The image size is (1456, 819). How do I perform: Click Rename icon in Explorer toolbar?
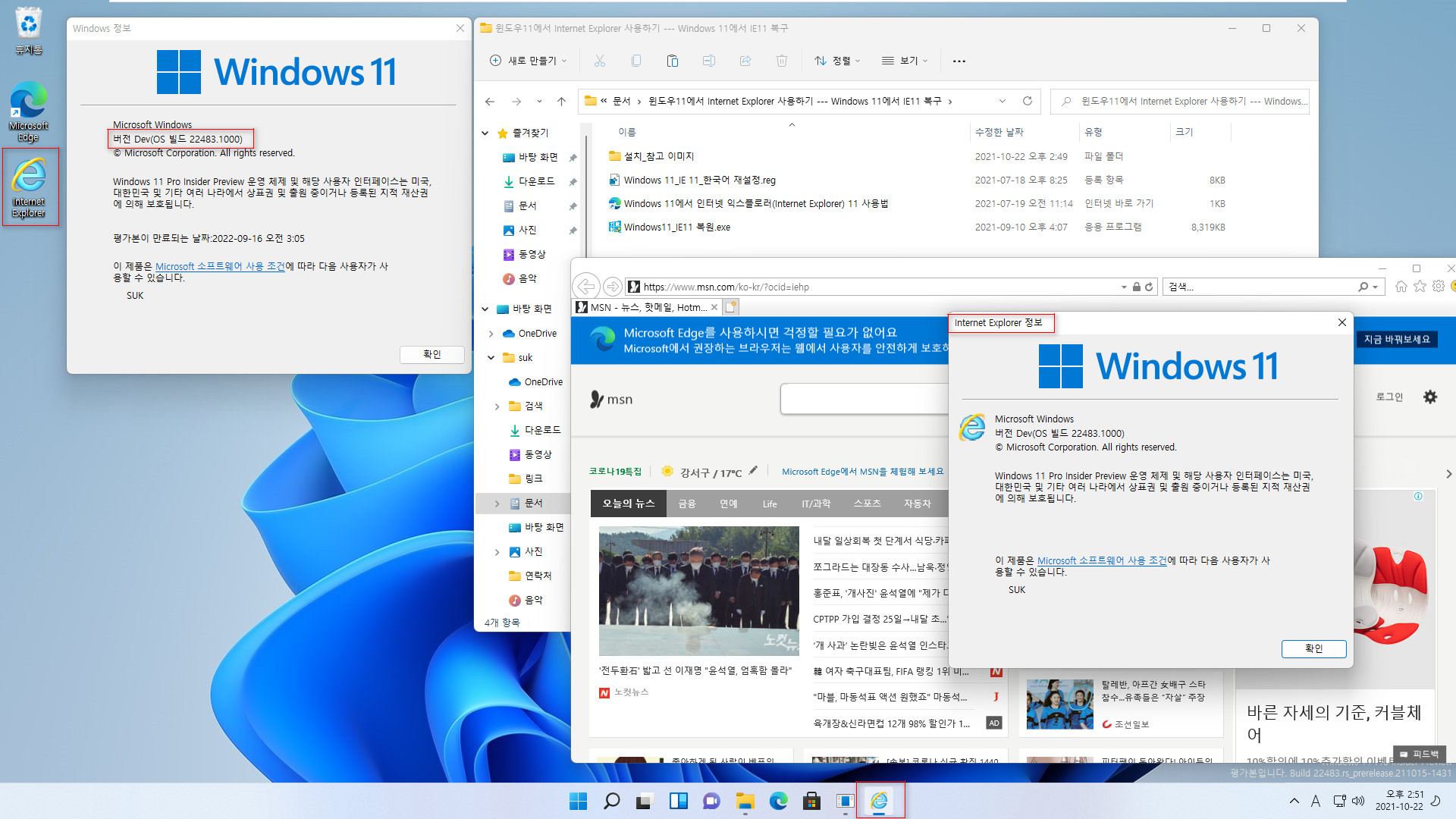point(709,61)
